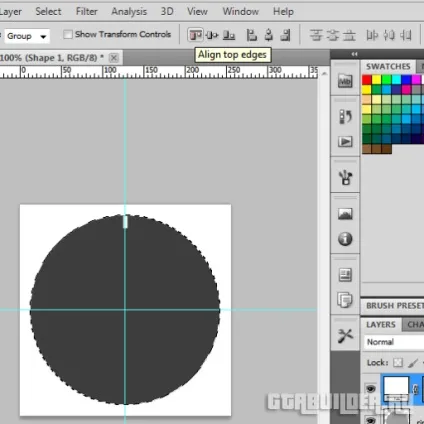The width and height of the screenshot is (424, 424).
Task: Select the Shape 1 layer thumbnail
Action: [396, 389]
